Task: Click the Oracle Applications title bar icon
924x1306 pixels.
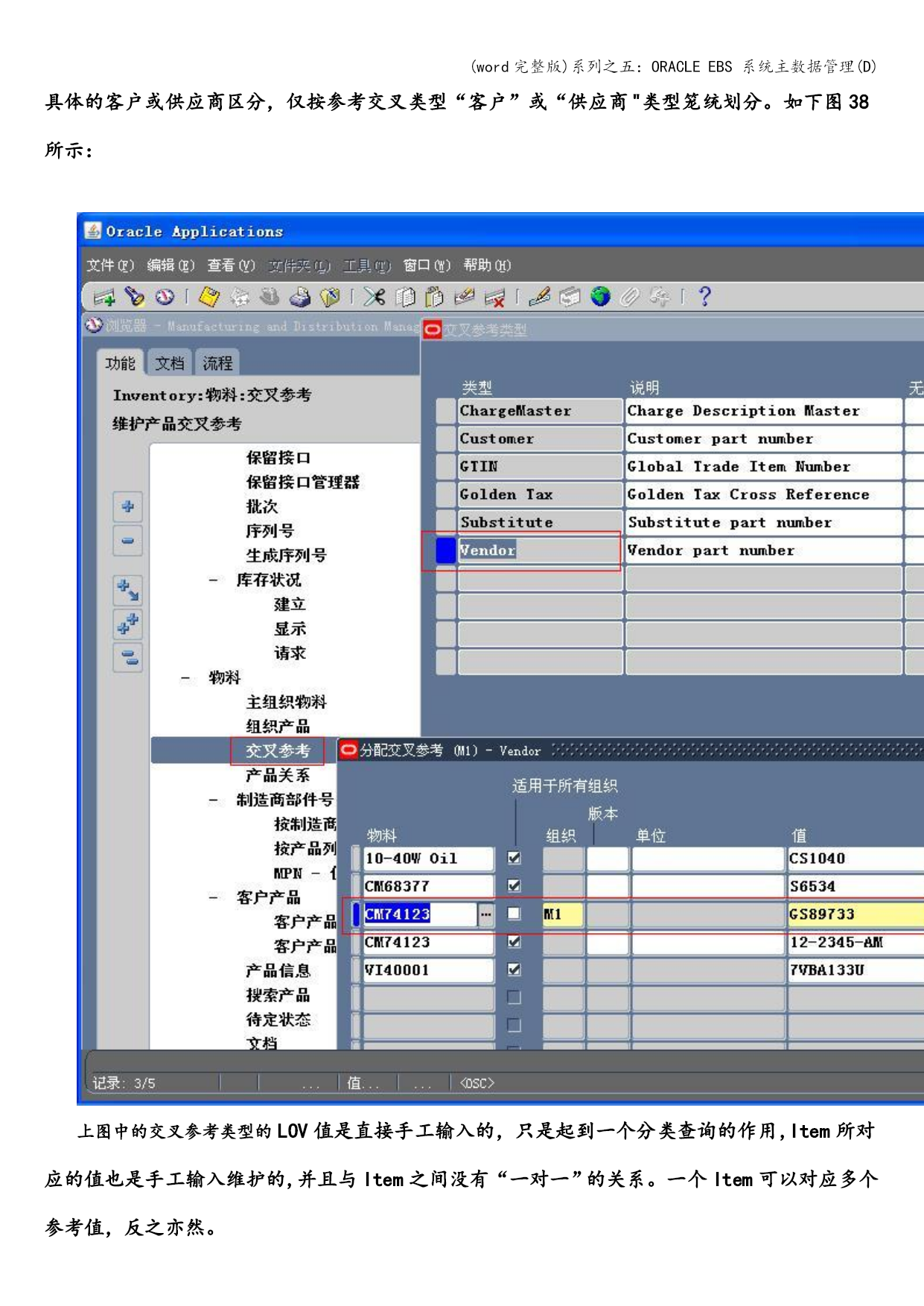Action: tap(93, 231)
